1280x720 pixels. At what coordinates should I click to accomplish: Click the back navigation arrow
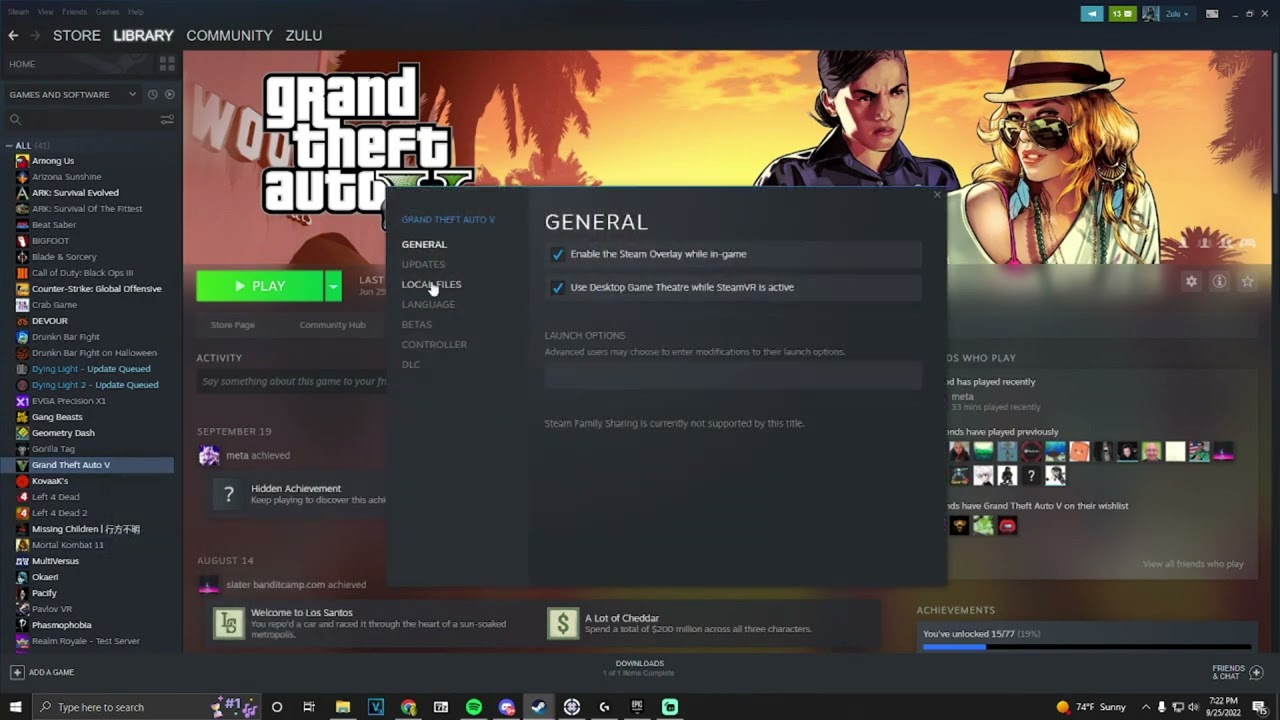[13, 35]
